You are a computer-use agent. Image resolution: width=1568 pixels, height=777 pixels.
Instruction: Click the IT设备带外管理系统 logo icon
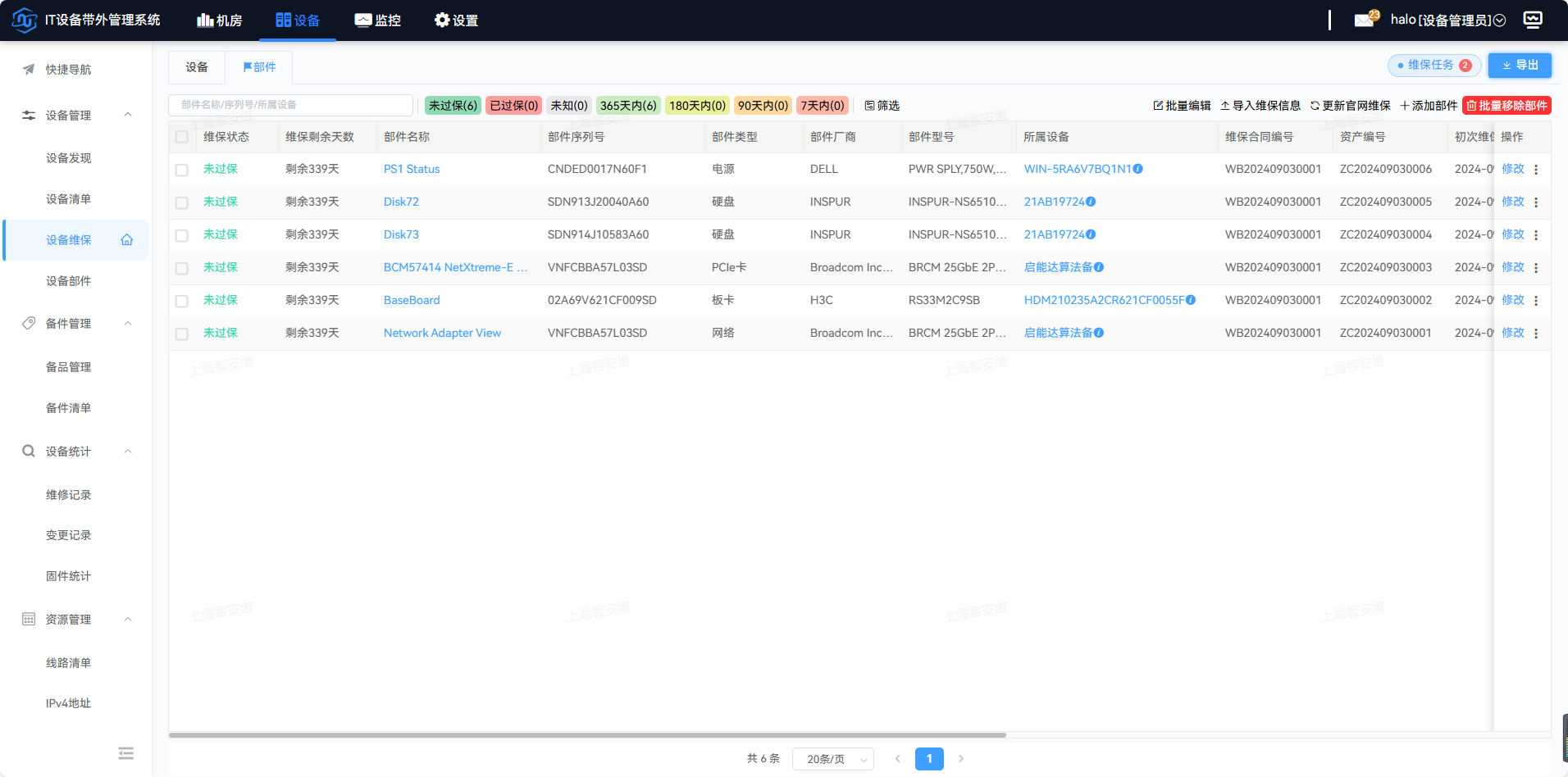[25, 20]
